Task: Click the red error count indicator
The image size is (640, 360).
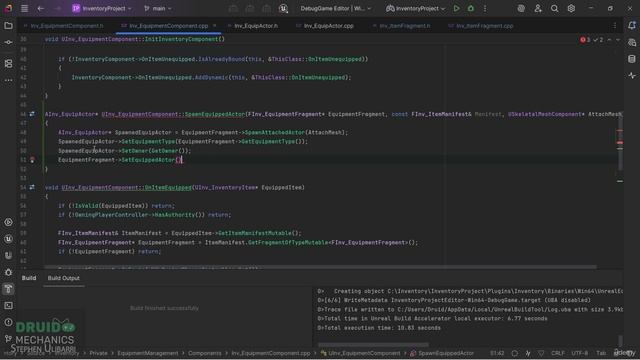Action: tap(585, 40)
